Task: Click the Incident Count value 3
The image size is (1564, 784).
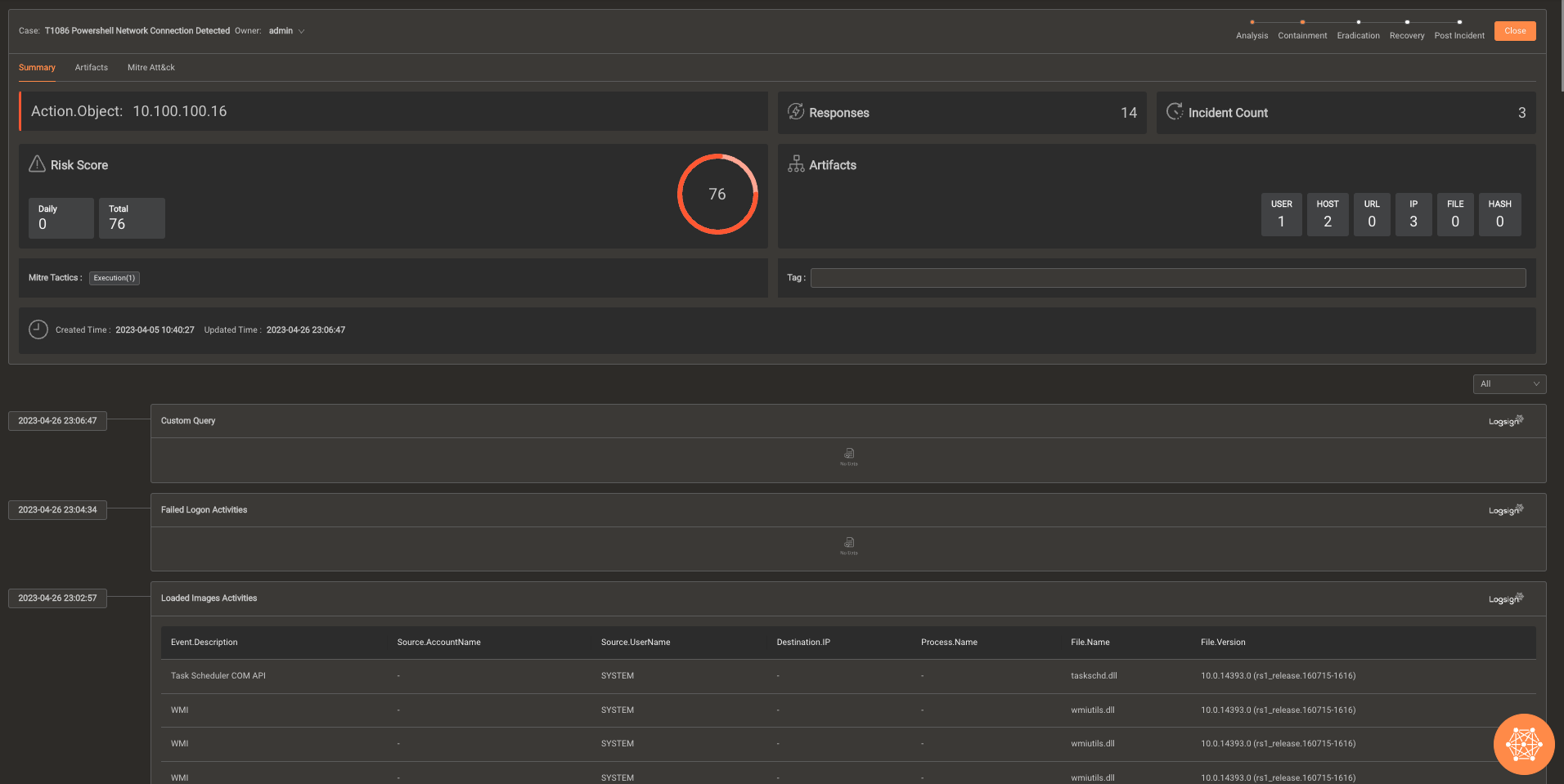Action: 1522,113
